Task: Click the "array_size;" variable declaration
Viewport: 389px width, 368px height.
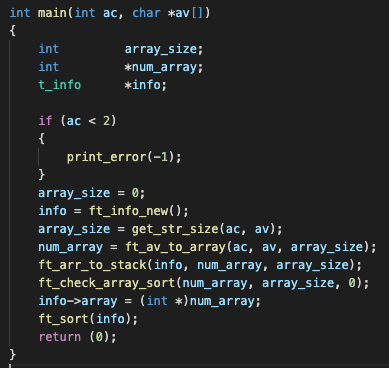Action: 164,49
